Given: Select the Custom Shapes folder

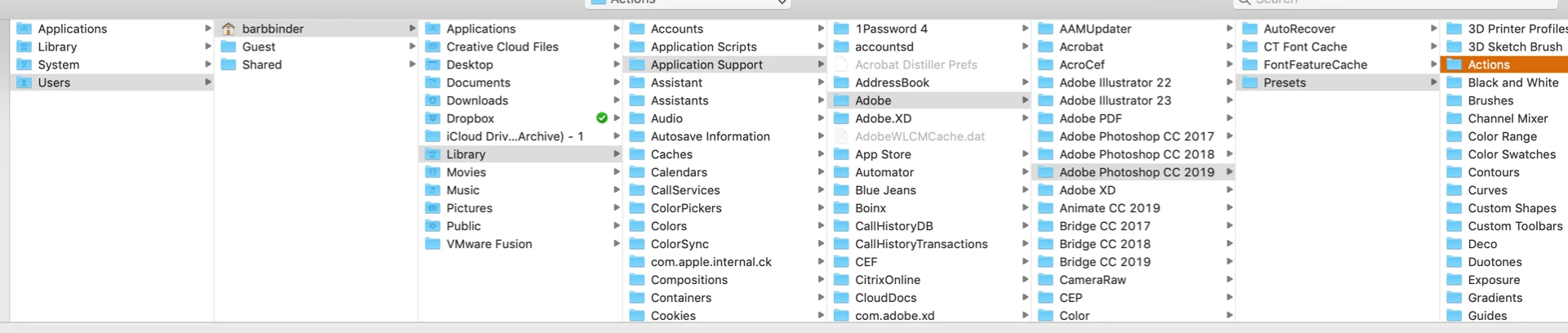Looking at the screenshot, I should 1504,208.
